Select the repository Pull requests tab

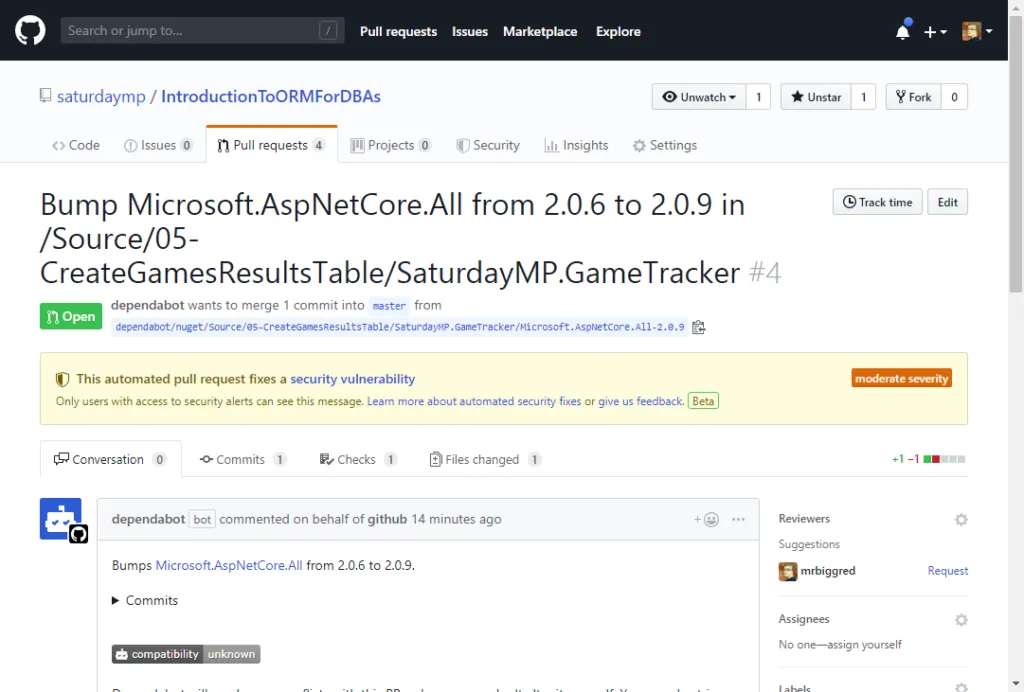coord(272,145)
